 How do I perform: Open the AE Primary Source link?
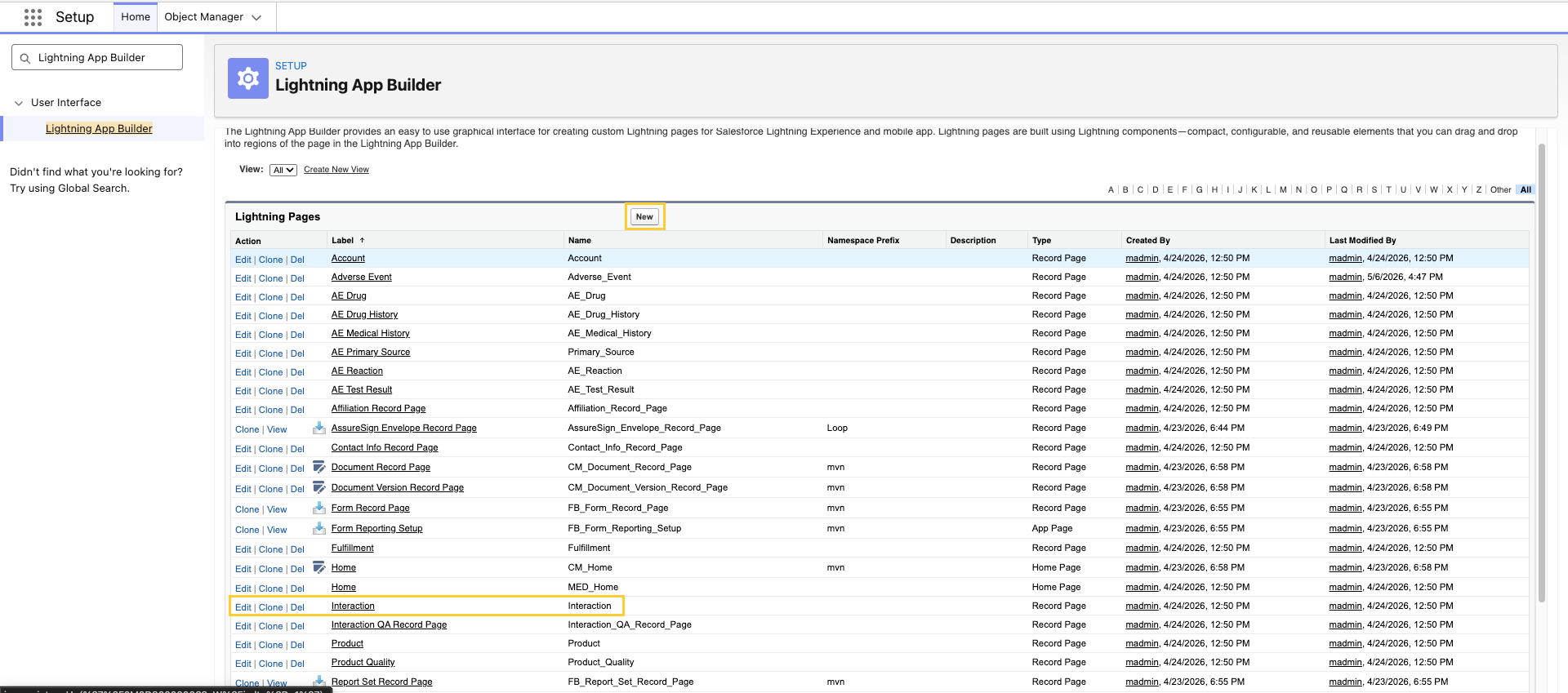coord(371,352)
